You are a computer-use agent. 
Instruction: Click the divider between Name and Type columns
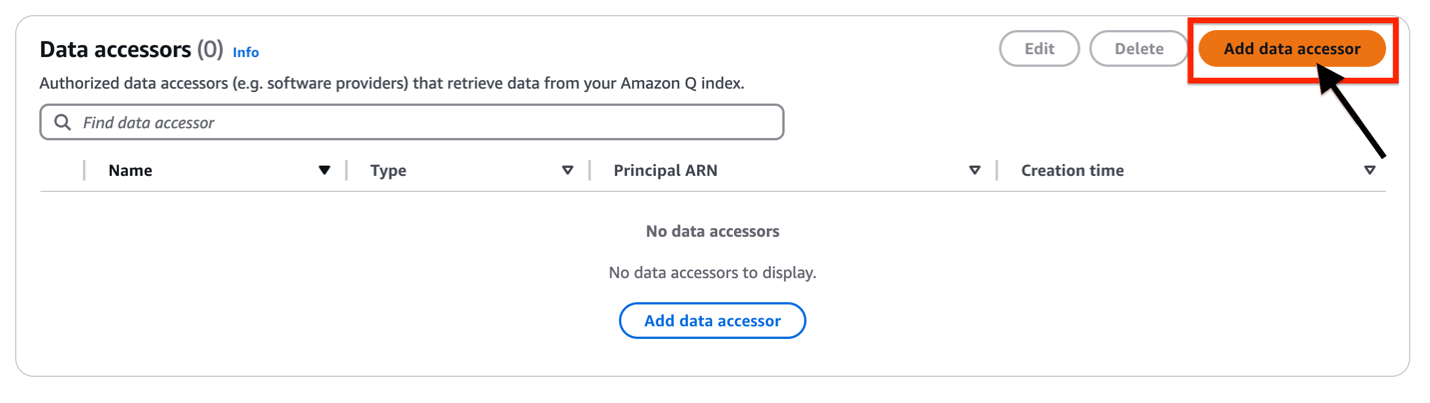click(x=346, y=171)
